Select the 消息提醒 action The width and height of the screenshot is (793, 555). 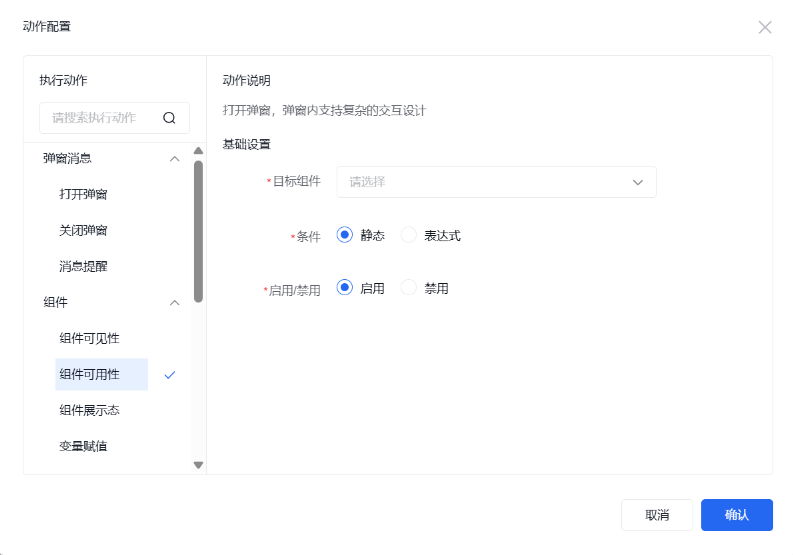pos(83,266)
